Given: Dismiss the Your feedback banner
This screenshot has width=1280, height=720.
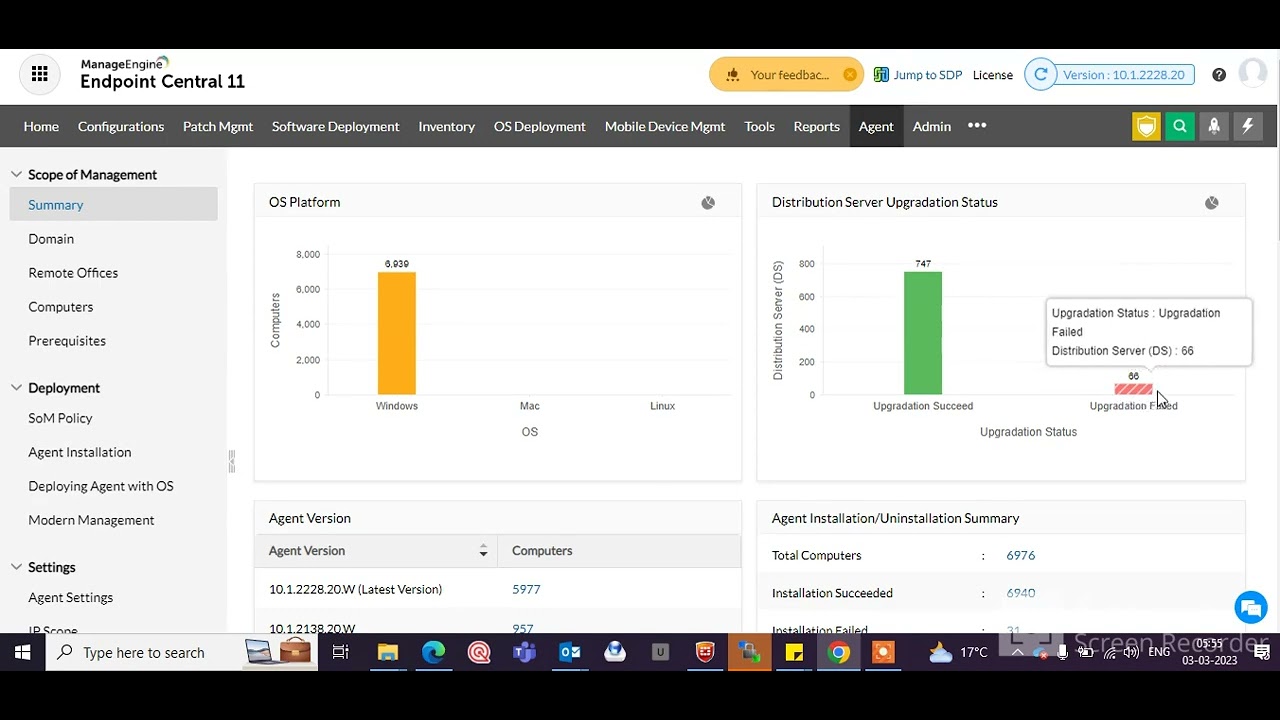Looking at the screenshot, I should tap(849, 74).
